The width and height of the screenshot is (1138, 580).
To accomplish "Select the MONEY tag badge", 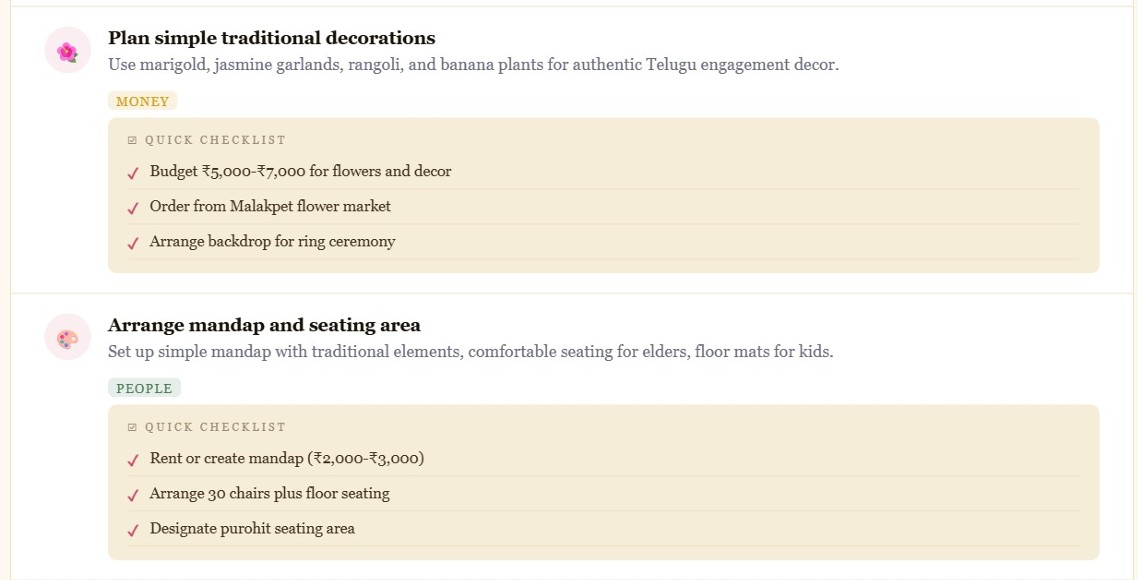I will tap(142, 102).
